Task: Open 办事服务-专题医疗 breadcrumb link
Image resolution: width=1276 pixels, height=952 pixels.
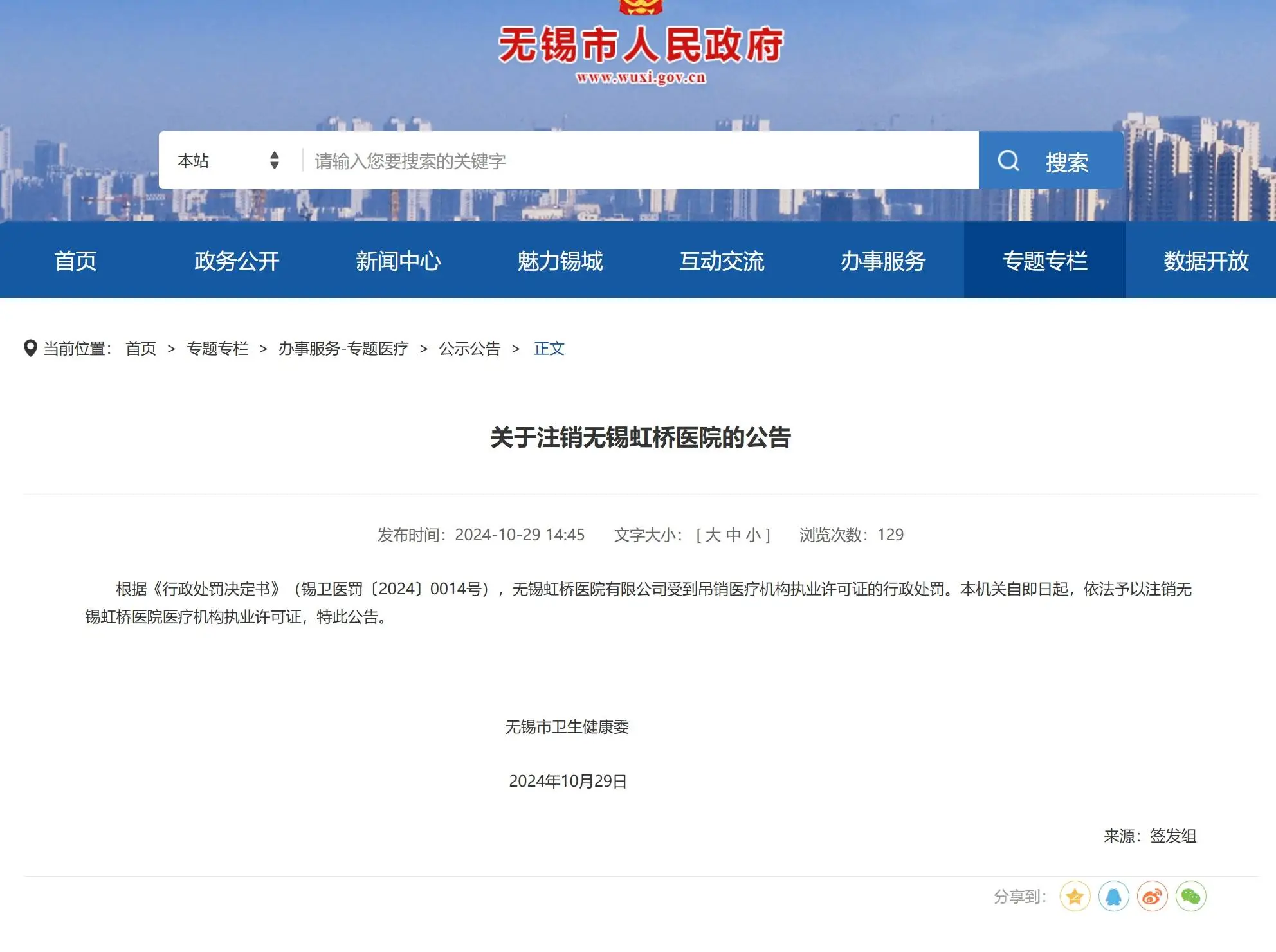Action: click(343, 349)
